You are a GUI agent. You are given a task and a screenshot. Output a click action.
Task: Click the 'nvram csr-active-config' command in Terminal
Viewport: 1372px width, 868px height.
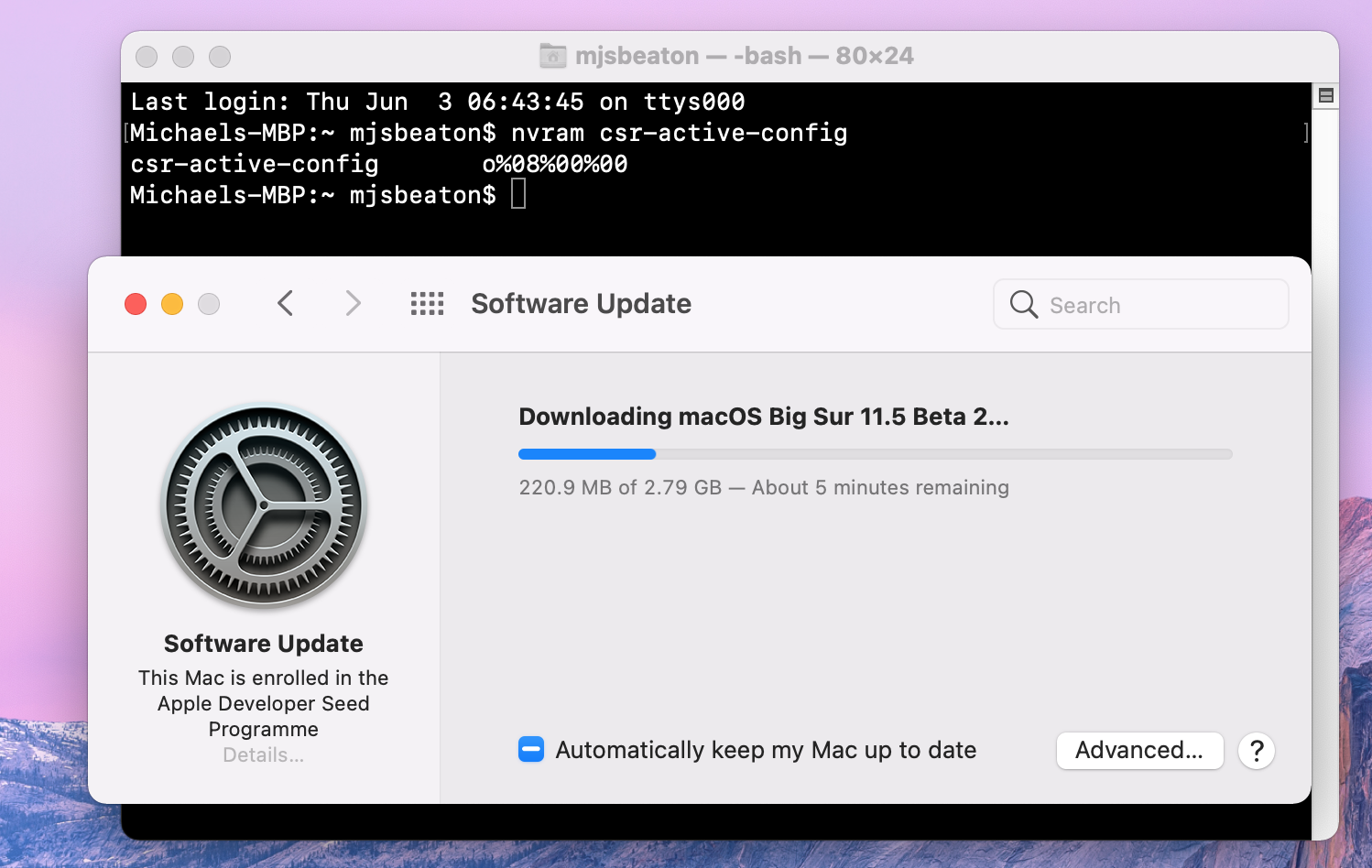click(679, 134)
